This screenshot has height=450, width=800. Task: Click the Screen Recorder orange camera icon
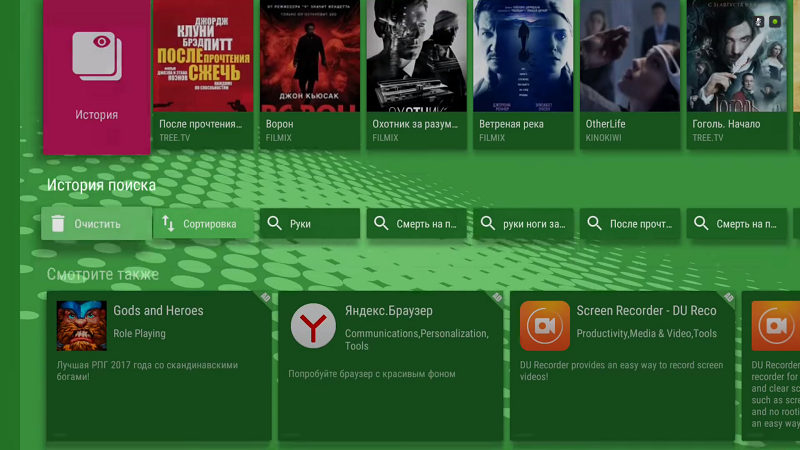click(544, 326)
